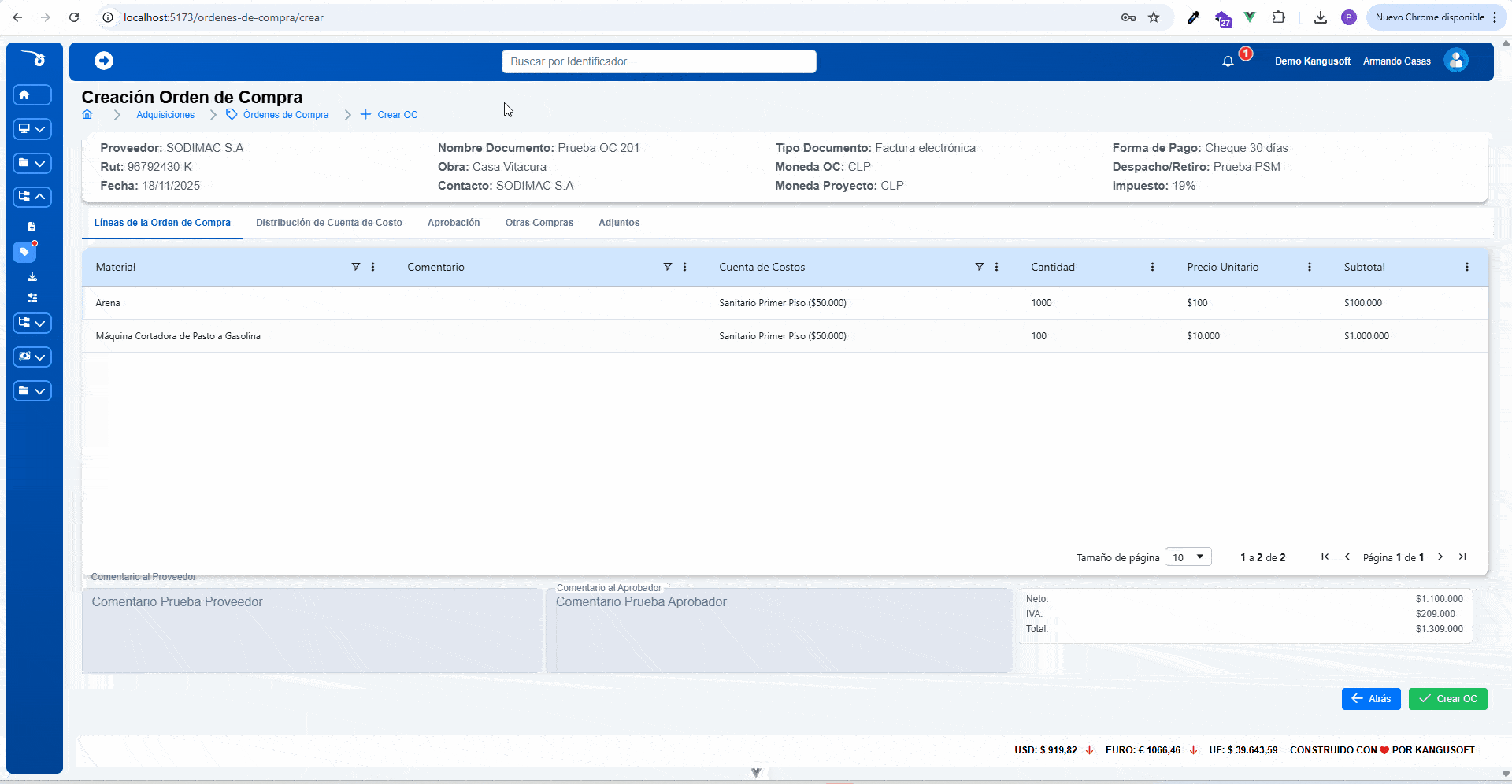Open the Subtotal column options menu

pyautogui.click(x=1467, y=267)
